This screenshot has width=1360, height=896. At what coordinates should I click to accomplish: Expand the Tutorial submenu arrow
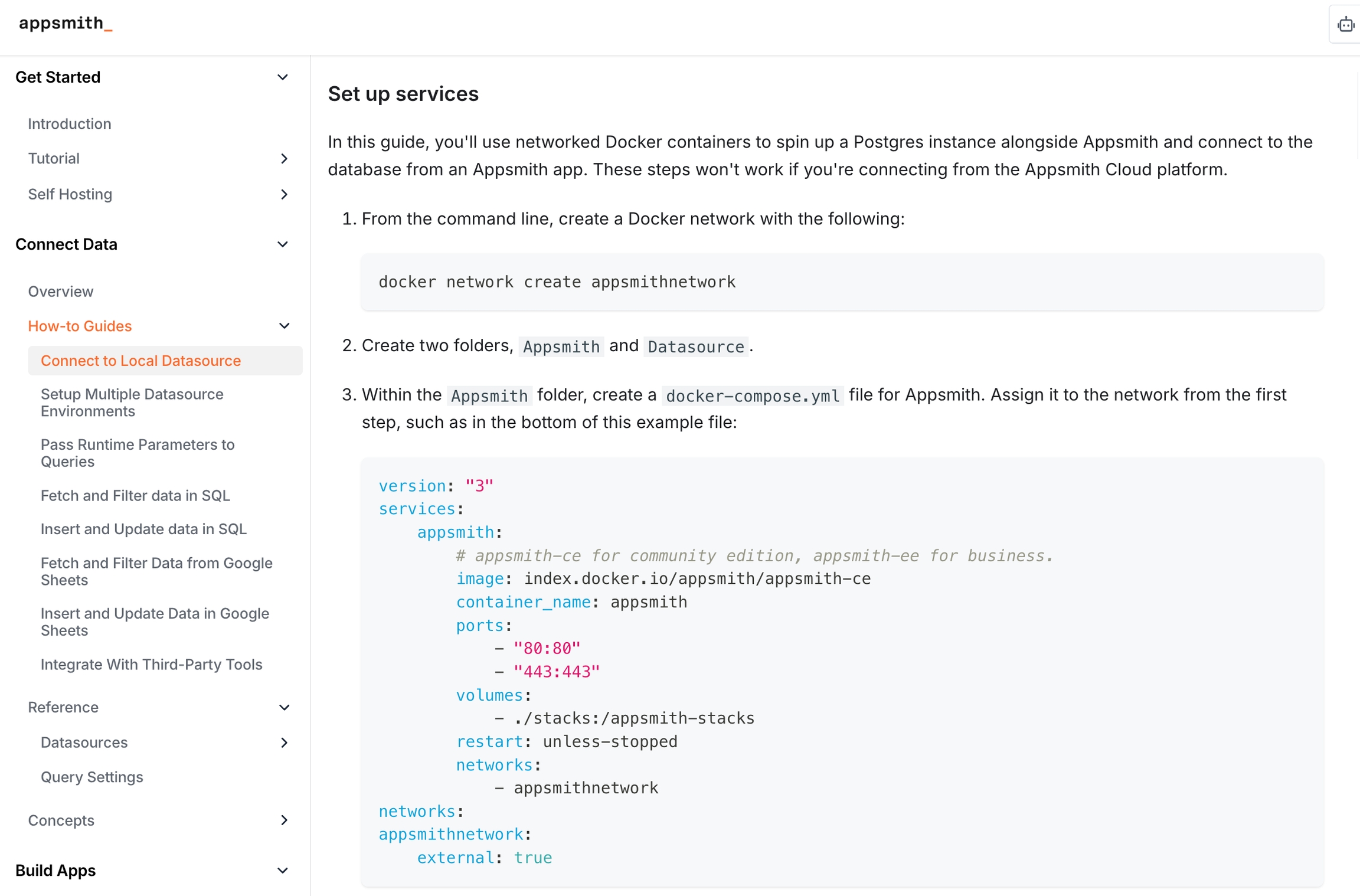[284, 159]
